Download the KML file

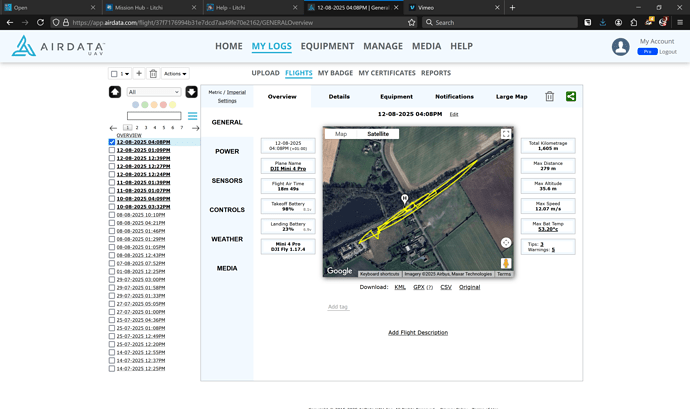(400, 287)
